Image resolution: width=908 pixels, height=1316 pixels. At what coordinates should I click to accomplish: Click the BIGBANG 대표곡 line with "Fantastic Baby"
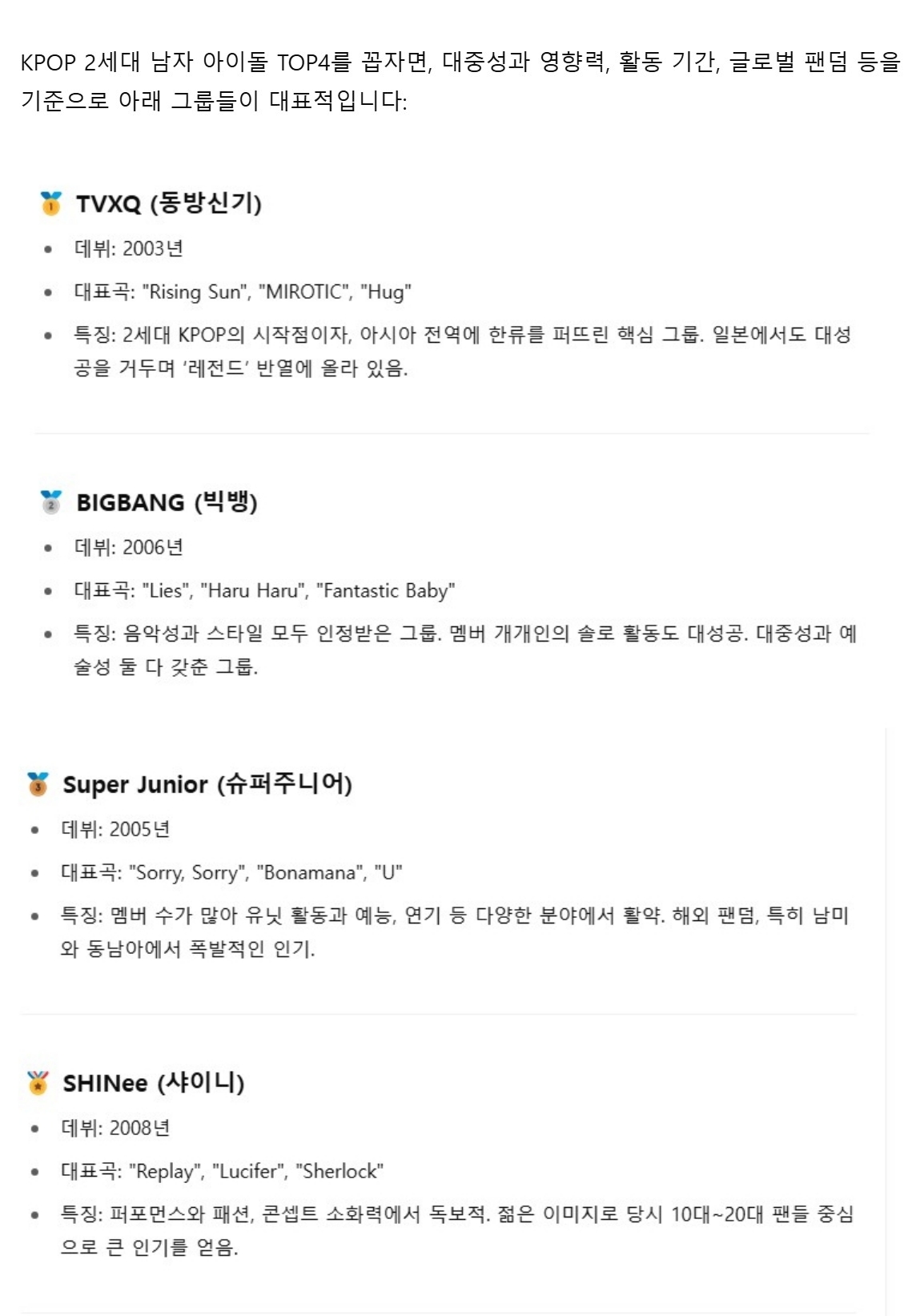click(264, 591)
